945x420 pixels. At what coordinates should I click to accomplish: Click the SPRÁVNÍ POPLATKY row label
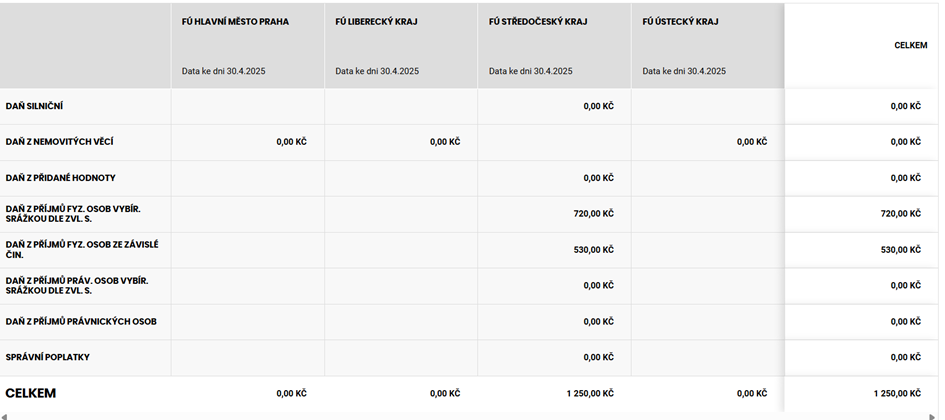(x=48, y=357)
